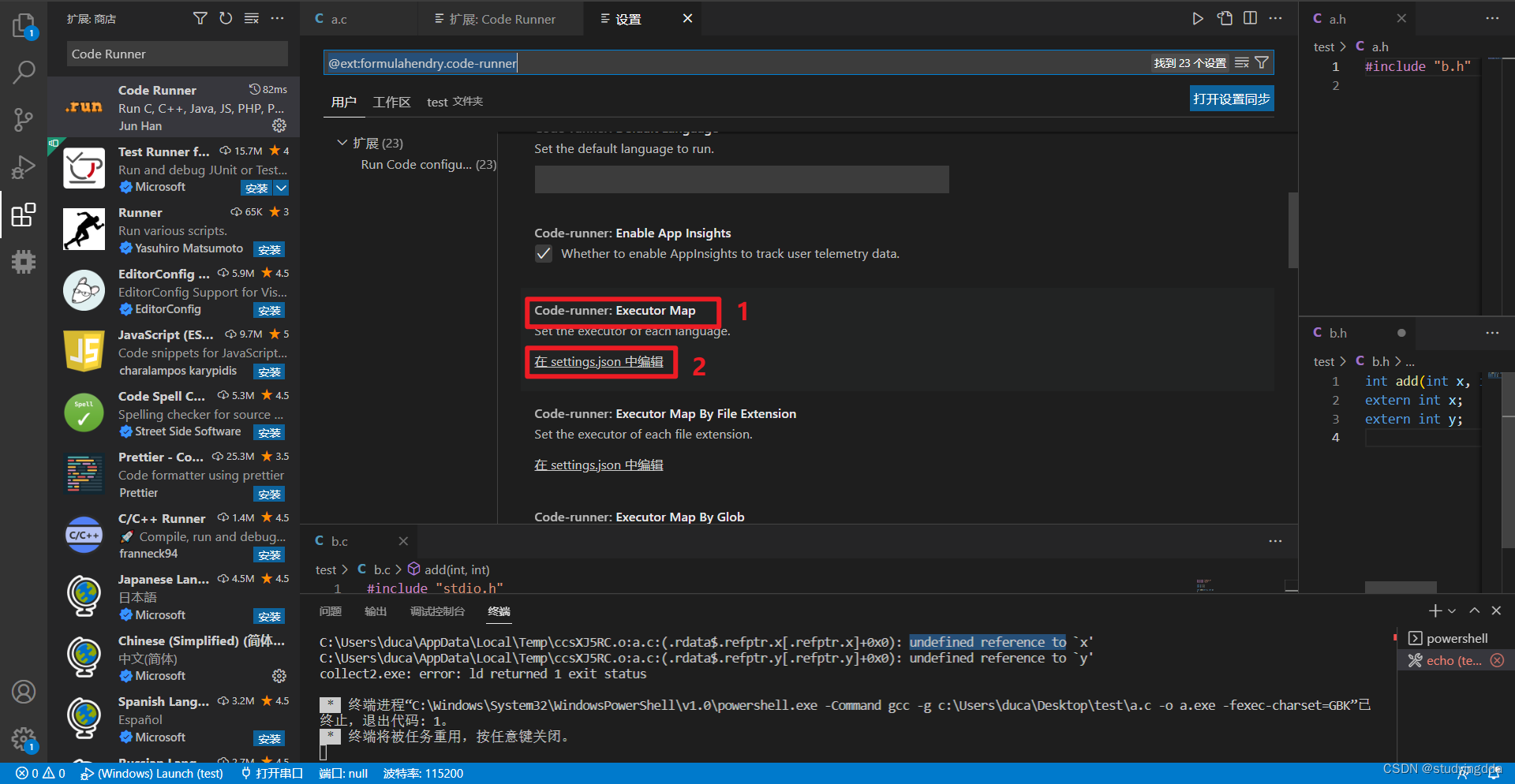
Task: Open the Code Runner extension entry
Action: click(174, 107)
